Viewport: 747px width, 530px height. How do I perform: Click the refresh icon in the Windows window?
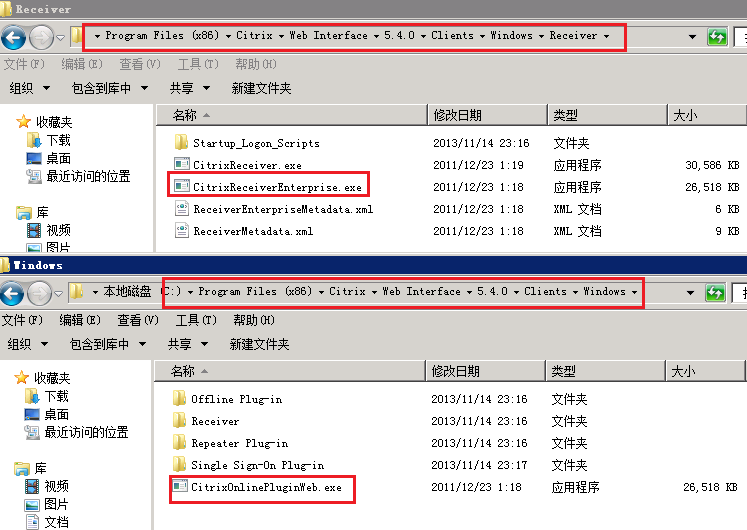click(x=715, y=293)
